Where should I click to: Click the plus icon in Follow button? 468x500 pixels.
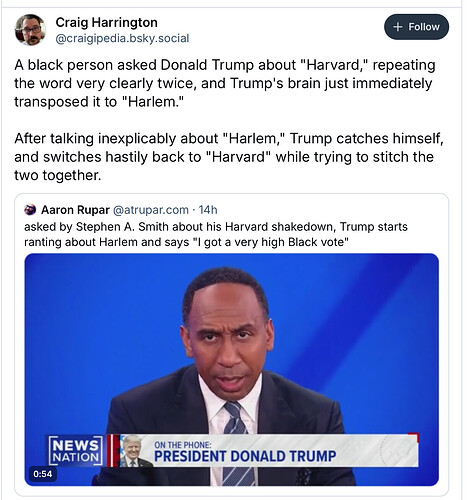398,27
